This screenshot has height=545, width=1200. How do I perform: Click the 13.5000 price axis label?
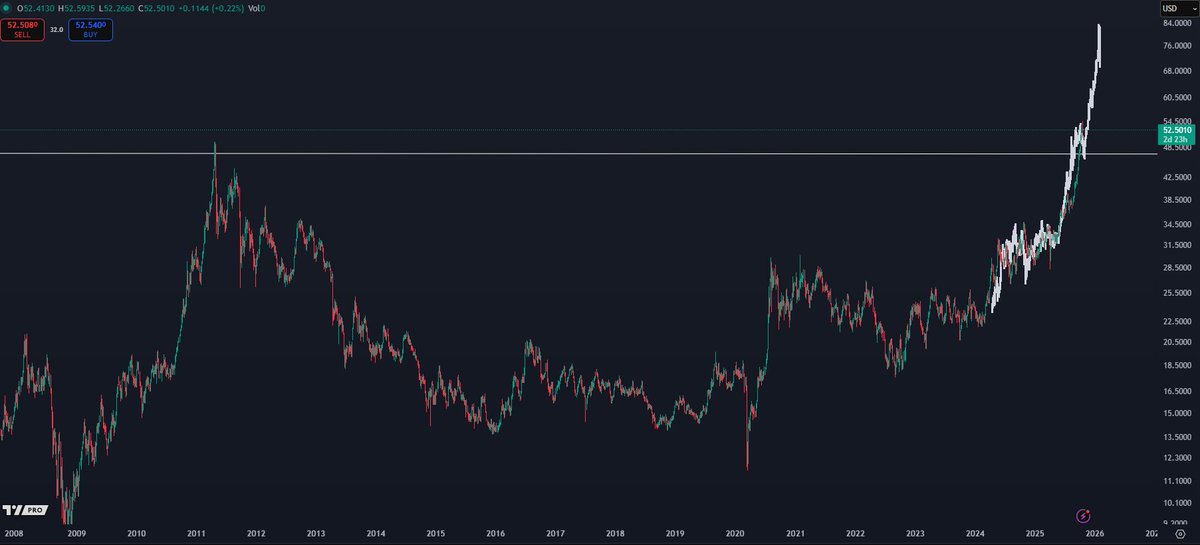tap(1176, 437)
